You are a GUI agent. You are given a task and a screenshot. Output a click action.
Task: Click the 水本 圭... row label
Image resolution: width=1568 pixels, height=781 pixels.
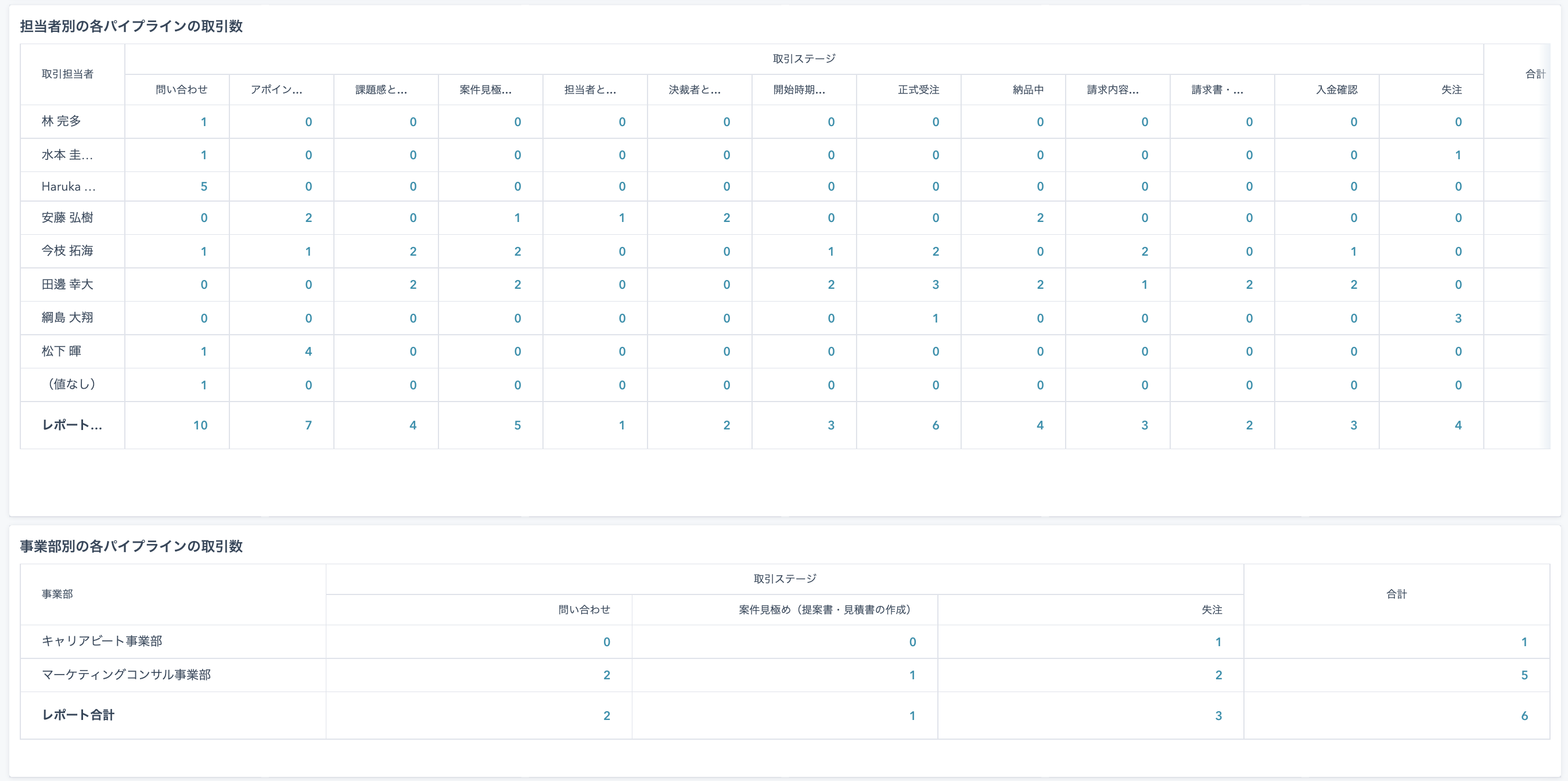[67, 155]
